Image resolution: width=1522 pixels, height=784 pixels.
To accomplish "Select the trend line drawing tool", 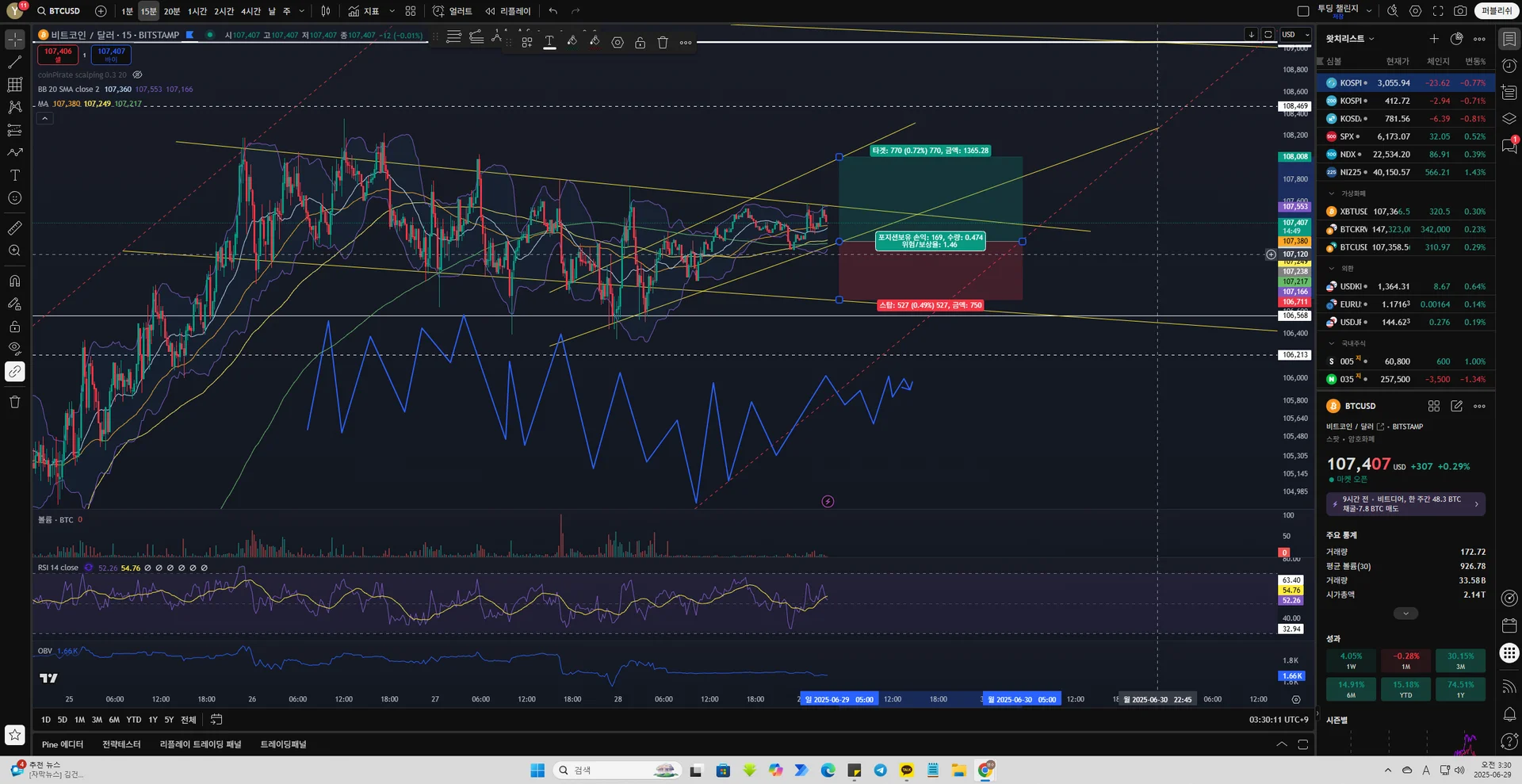I will click(15, 62).
